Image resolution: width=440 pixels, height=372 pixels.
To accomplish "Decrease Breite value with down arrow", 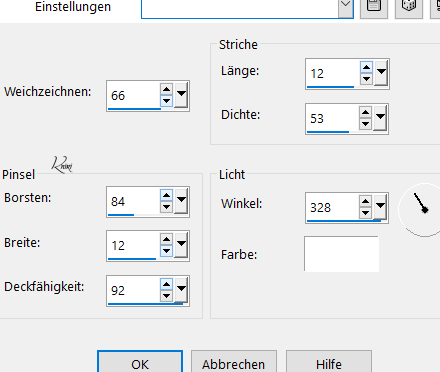I will pos(166,251).
